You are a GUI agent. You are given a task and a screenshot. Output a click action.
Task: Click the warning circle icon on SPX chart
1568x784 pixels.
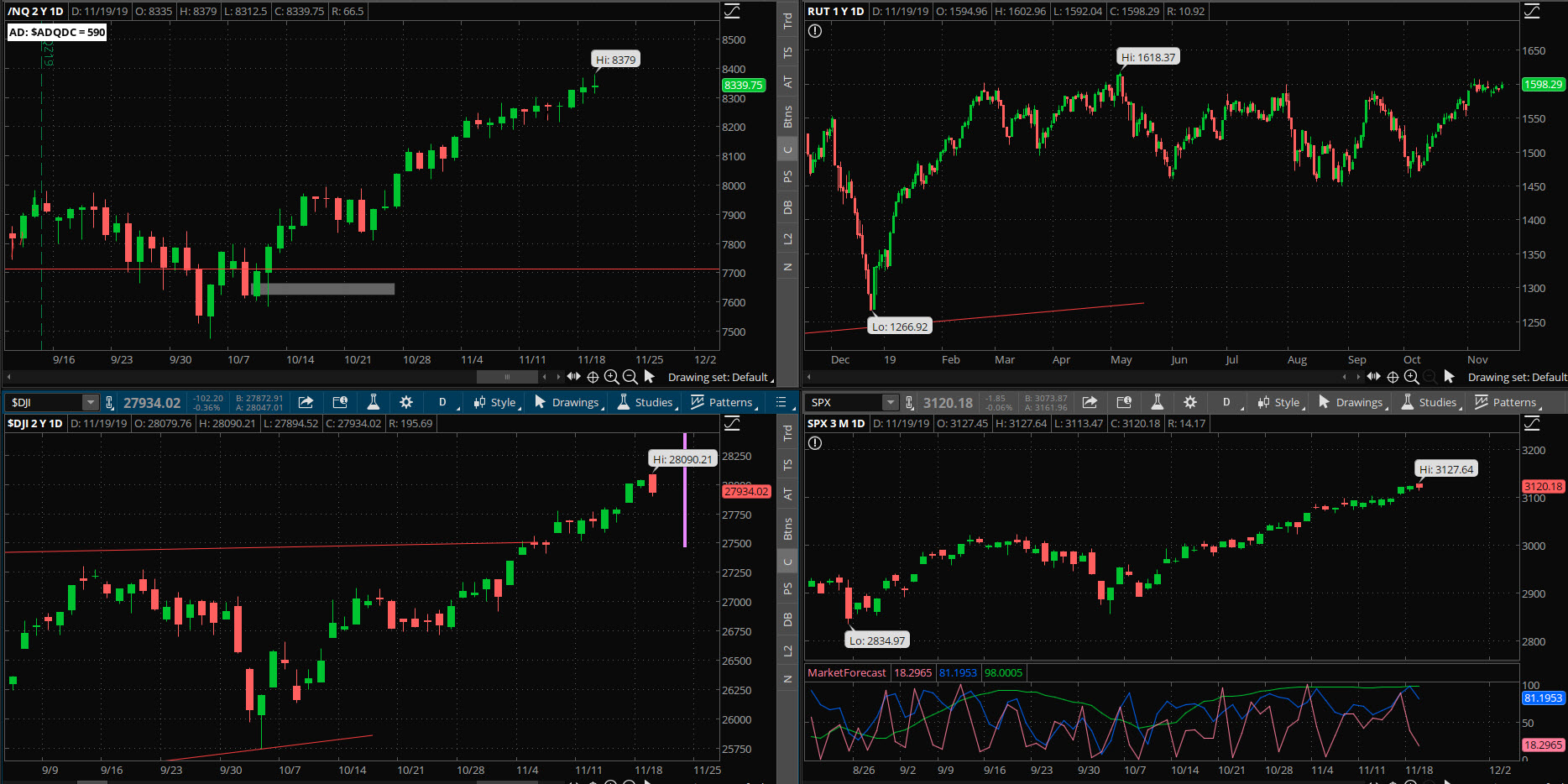click(815, 443)
